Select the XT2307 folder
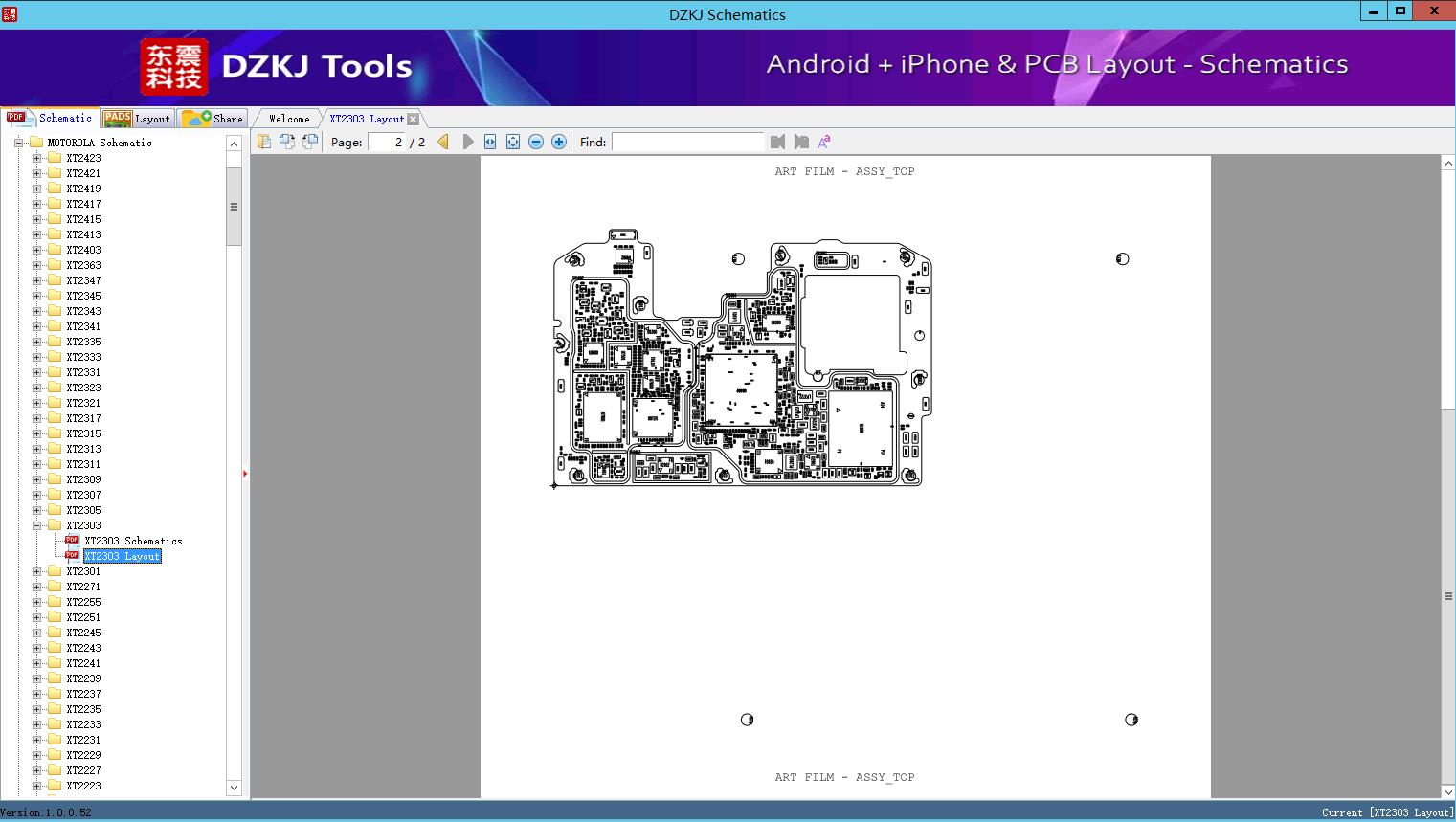Image resolution: width=1456 pixels, height=822 pixels. pyautogui.click(x=83, y=495)
